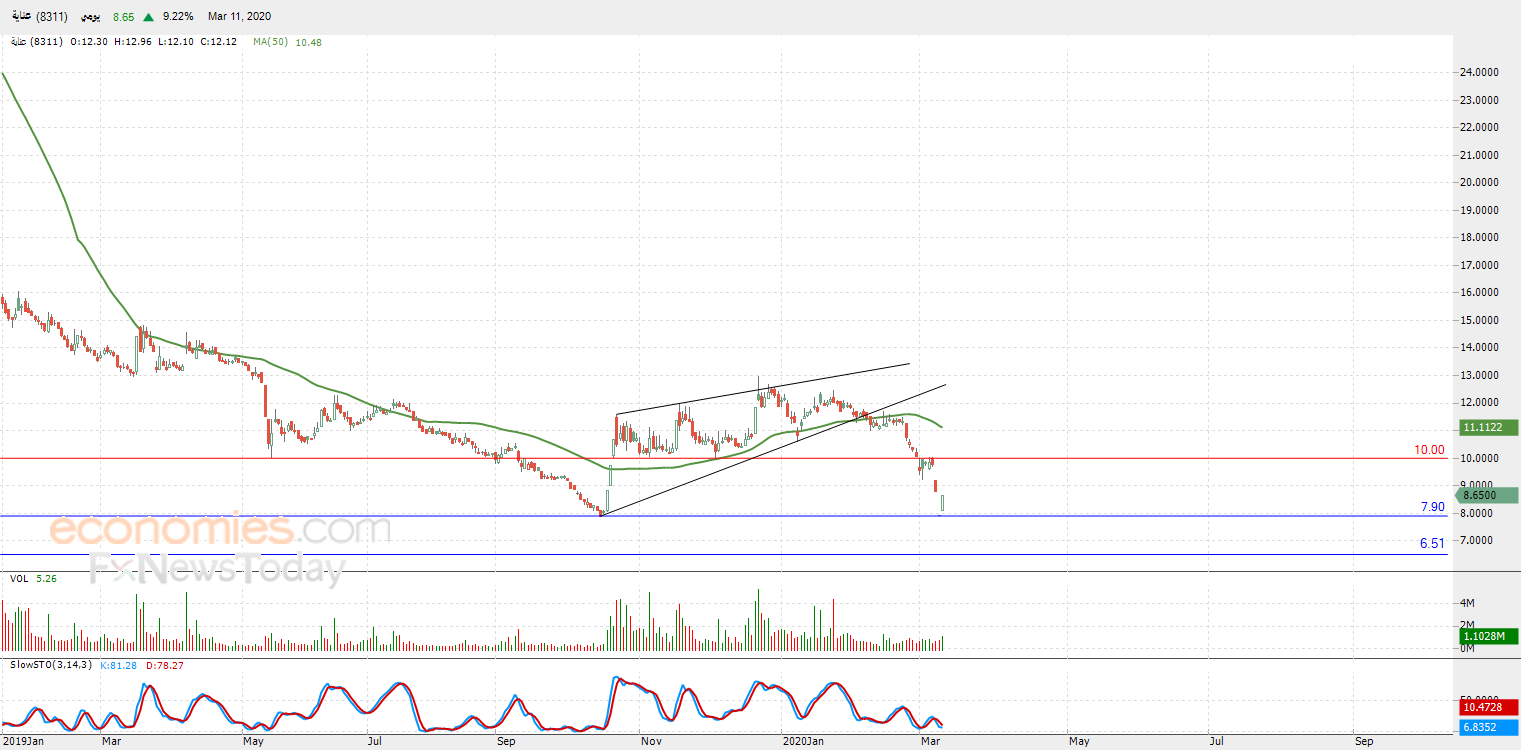1521x750 pixels.
Task: Click the red 10.00 level label
Action: pos(1429,450)
